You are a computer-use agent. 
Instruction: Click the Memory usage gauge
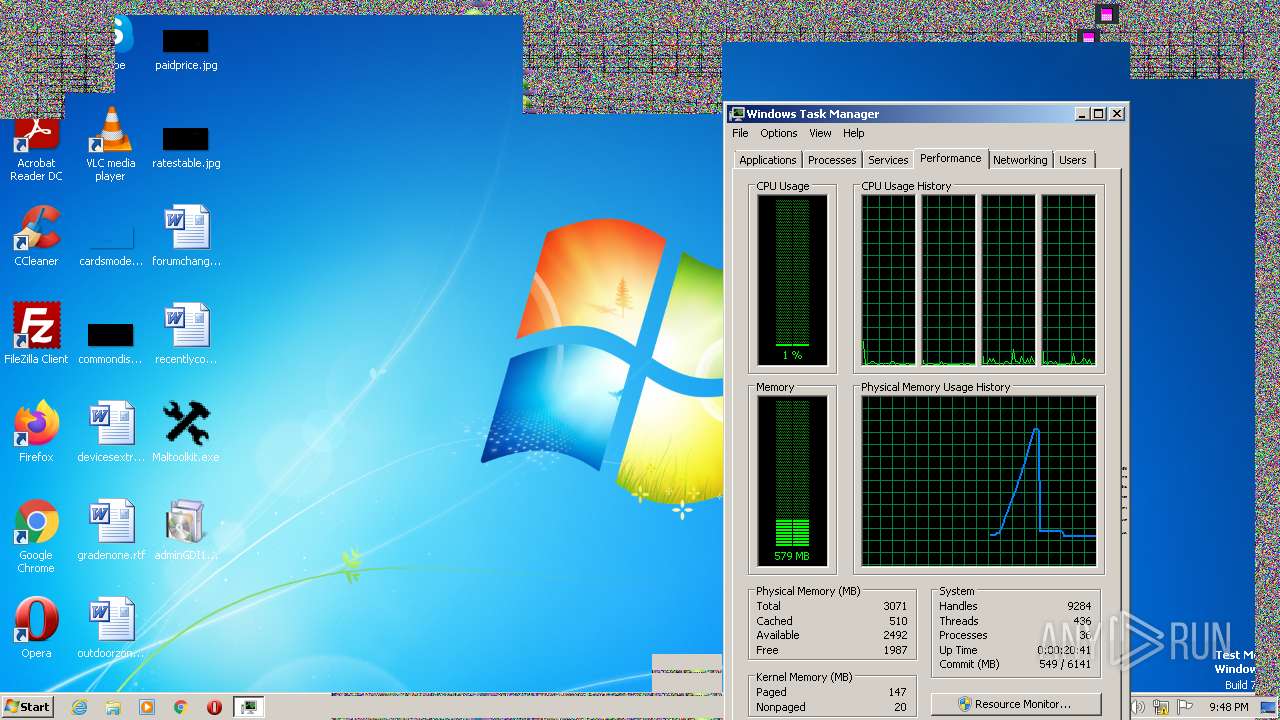click(x=792, y=481)
